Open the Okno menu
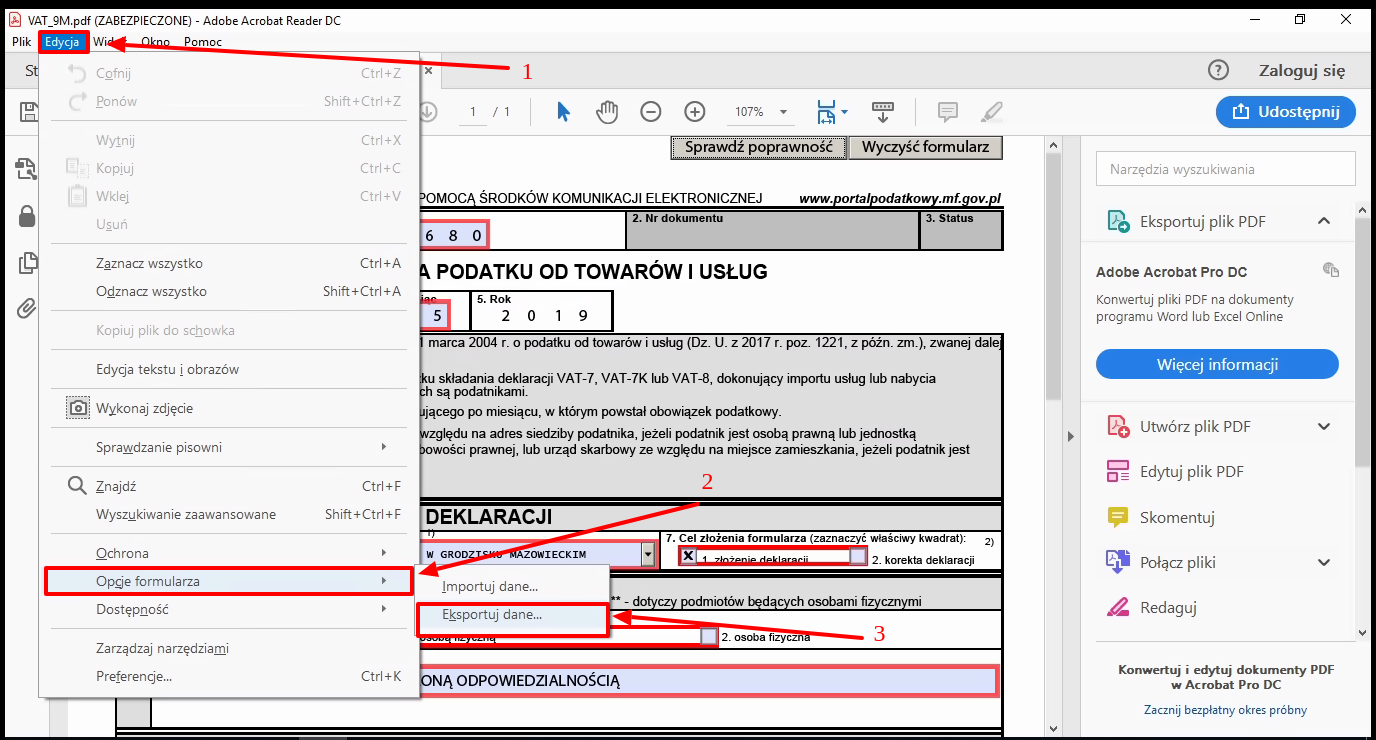This screenshot has height=740, width=1376. (x=155, y=42)
